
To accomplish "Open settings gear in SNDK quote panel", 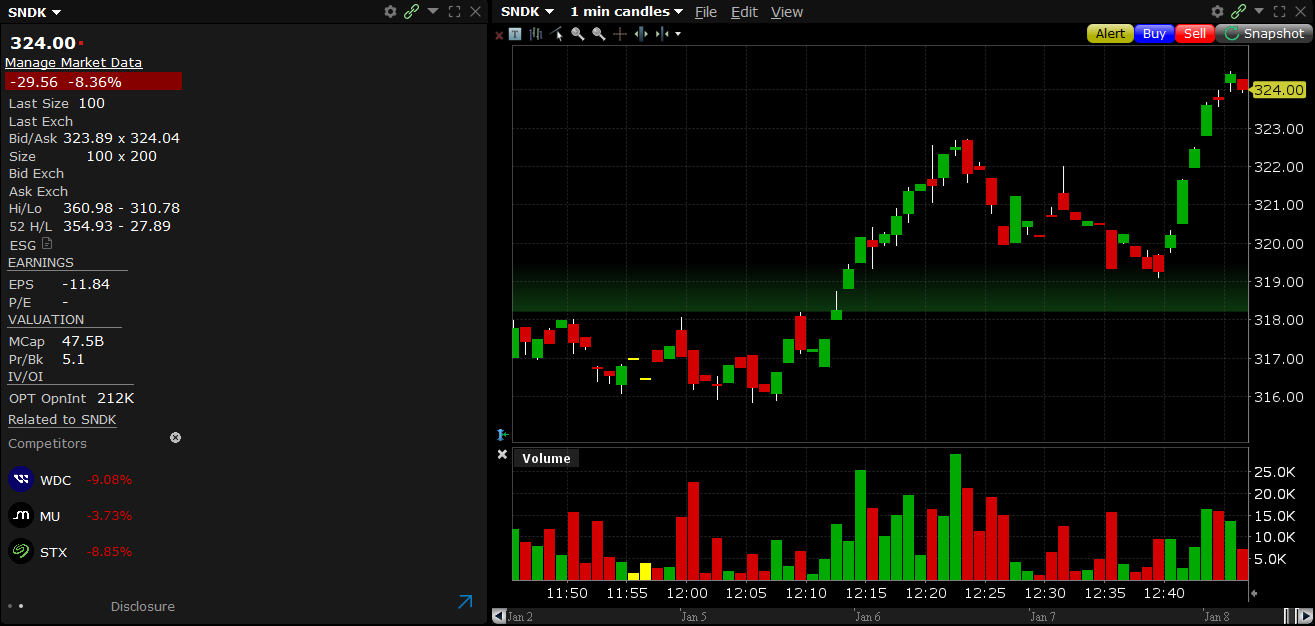I will 391,11.
